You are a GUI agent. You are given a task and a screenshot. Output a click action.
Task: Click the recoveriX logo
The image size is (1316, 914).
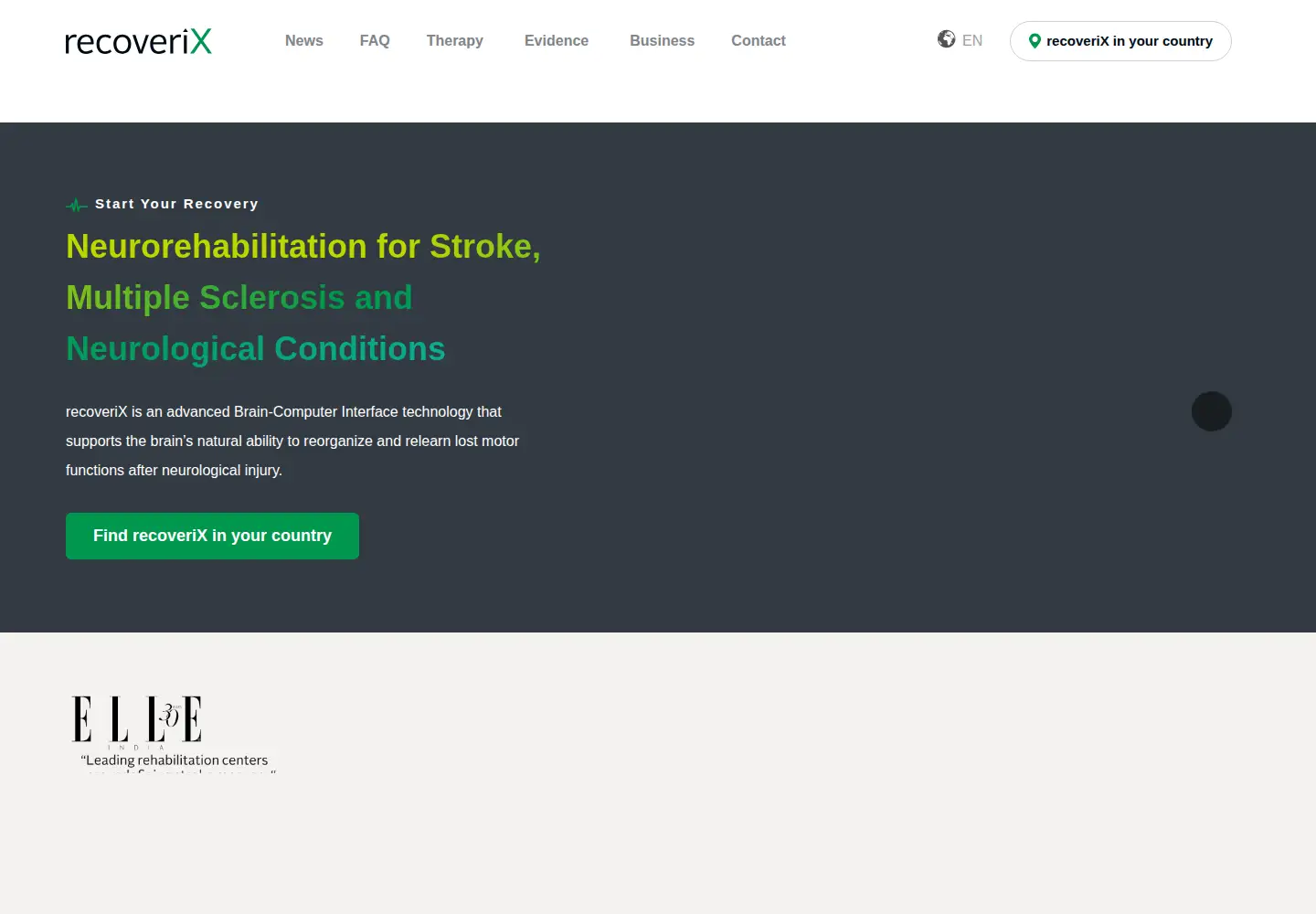click(x=138, y=41)
